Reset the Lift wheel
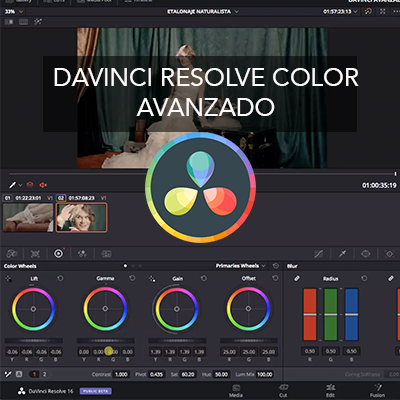 (60, 278)
